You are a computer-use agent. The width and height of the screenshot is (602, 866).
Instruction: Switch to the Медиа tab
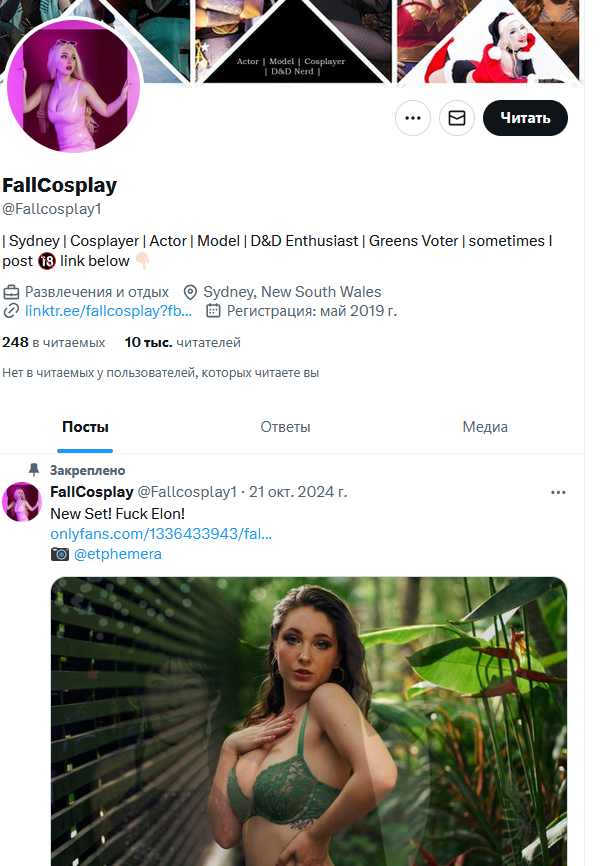pyautogui.click(x=485, y=427)
